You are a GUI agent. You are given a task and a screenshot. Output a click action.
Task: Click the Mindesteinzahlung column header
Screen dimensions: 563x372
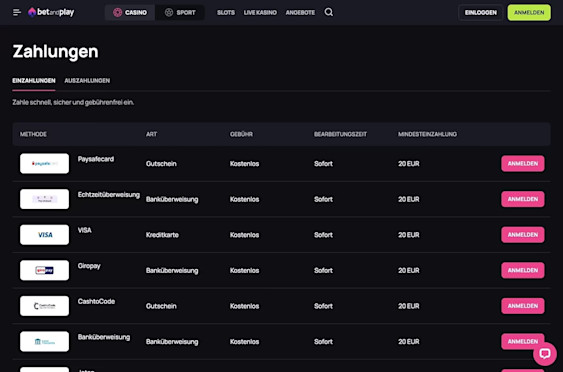(427, 134)
